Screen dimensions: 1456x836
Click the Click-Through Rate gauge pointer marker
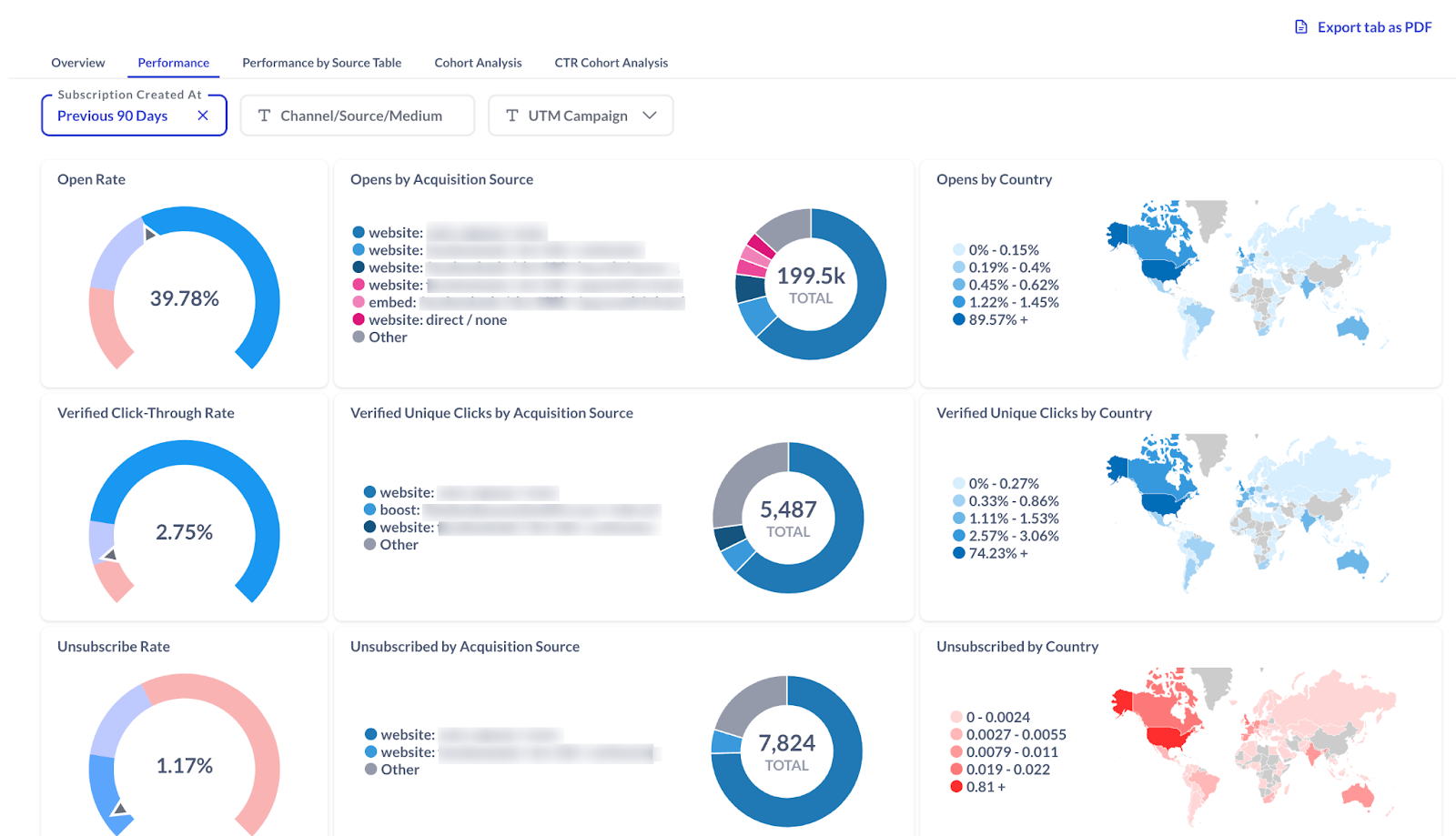tap(109, 554)
